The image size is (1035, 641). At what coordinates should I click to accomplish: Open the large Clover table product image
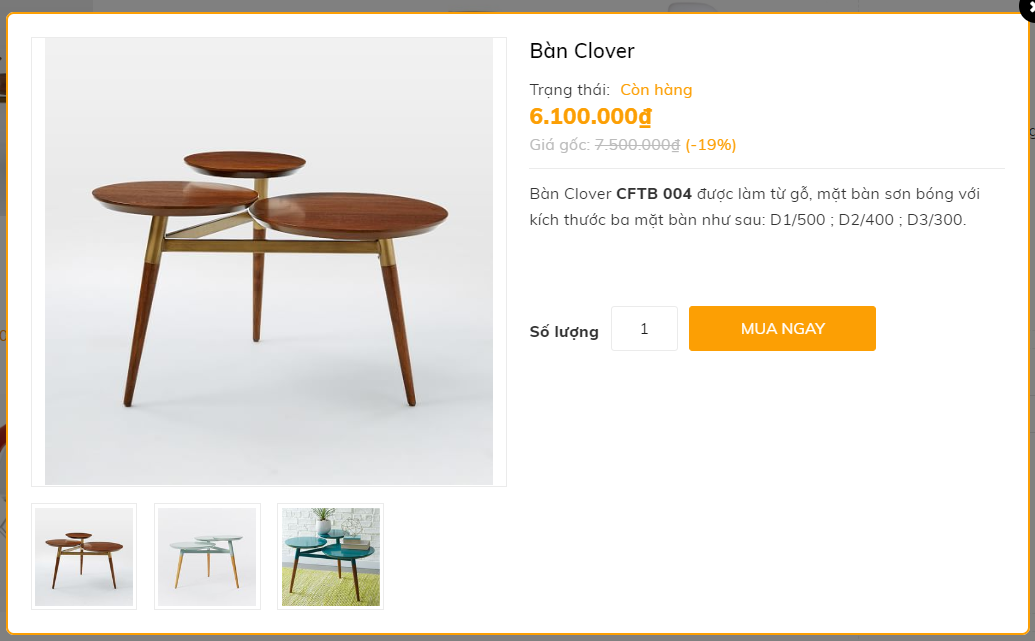pyautogui.click(x=269, y=262)
